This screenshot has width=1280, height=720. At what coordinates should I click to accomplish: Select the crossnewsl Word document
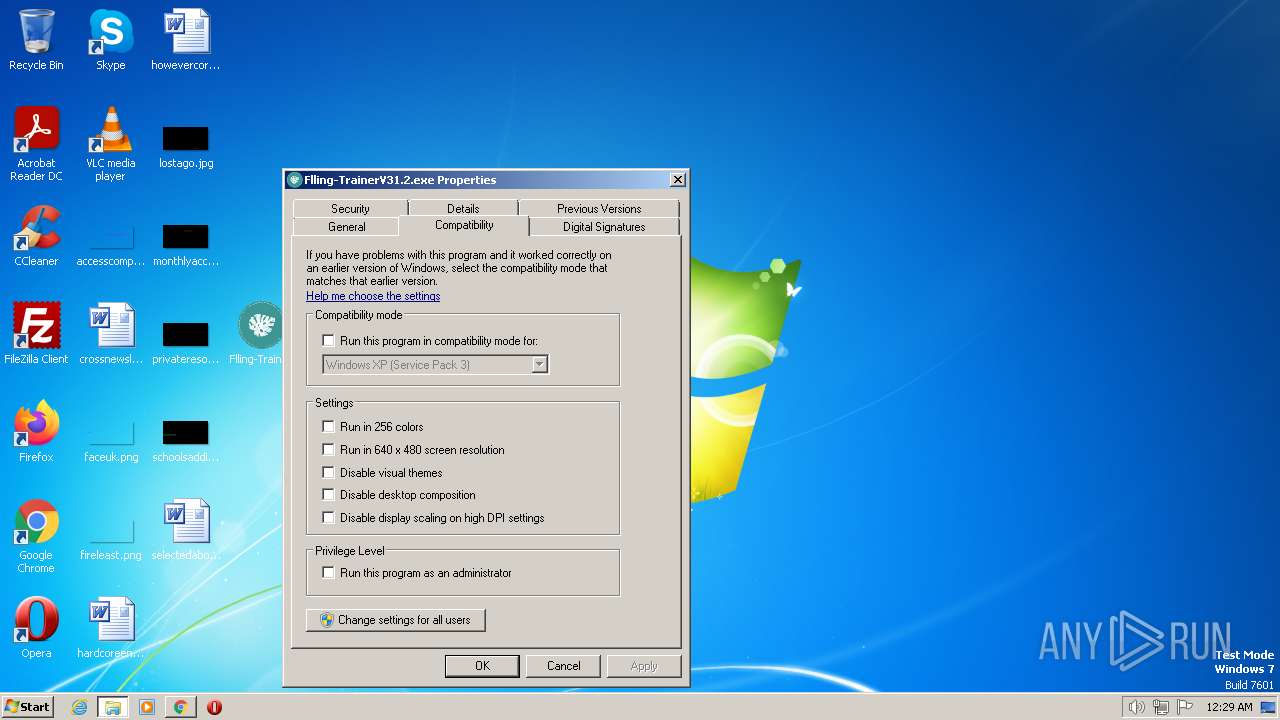[110, 333]
